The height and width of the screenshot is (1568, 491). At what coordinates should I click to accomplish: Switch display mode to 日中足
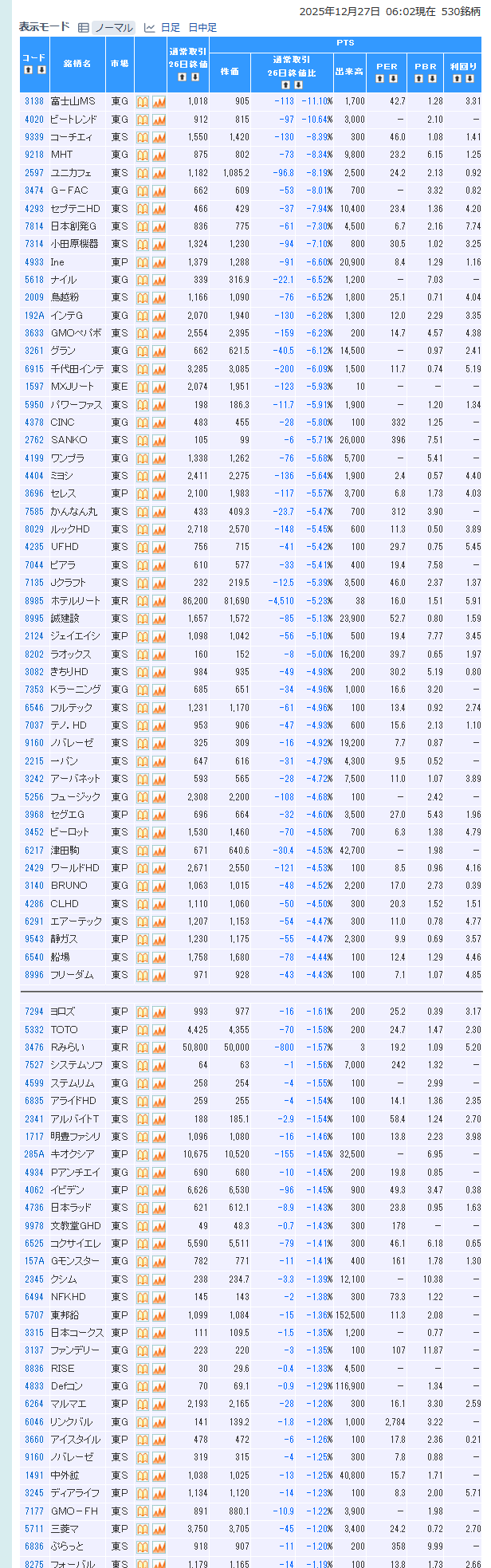(202, 28)
